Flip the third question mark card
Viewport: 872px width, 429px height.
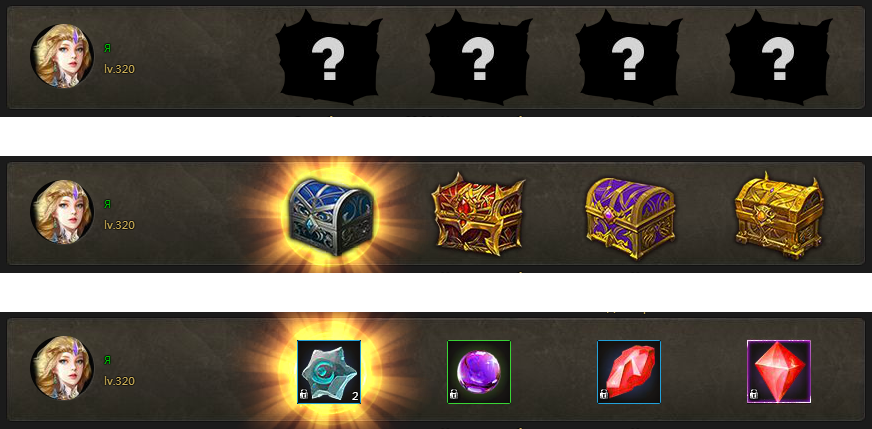(x=629, y=58)
